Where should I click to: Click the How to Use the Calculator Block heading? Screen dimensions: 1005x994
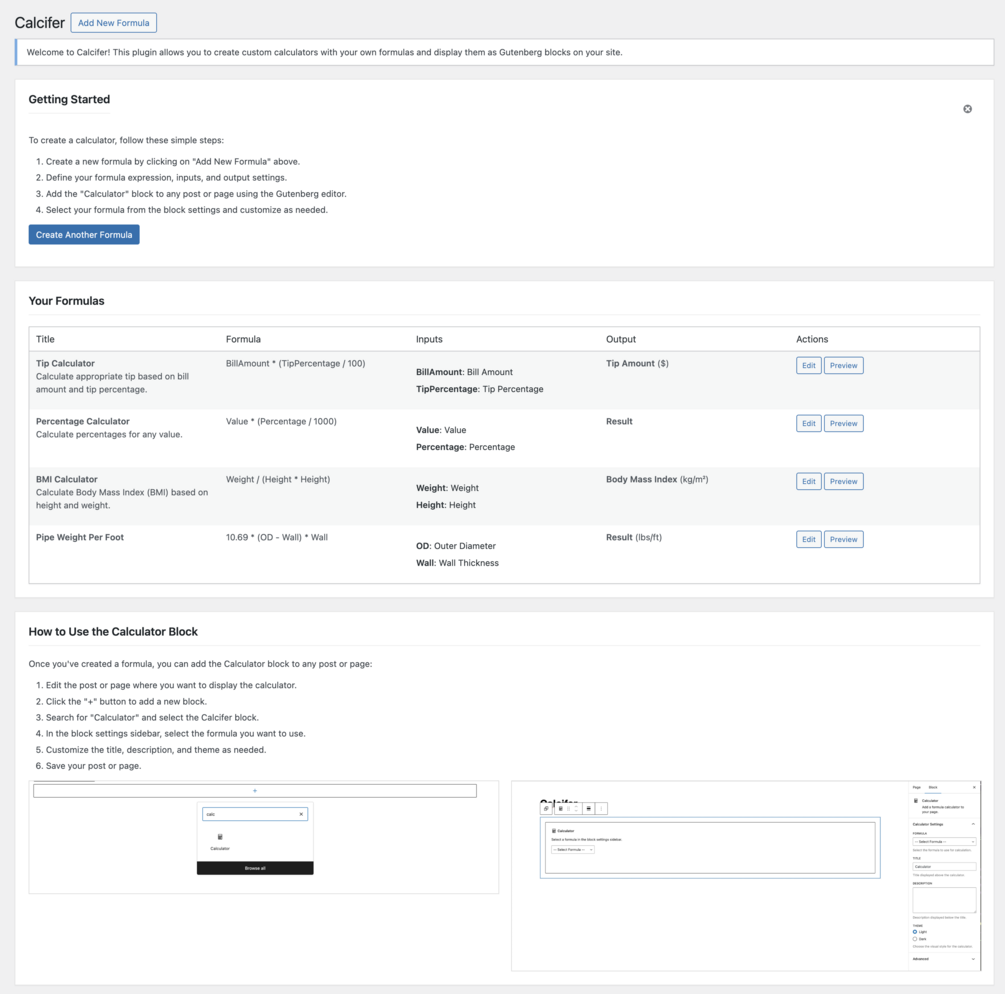[x=113, y=631]
